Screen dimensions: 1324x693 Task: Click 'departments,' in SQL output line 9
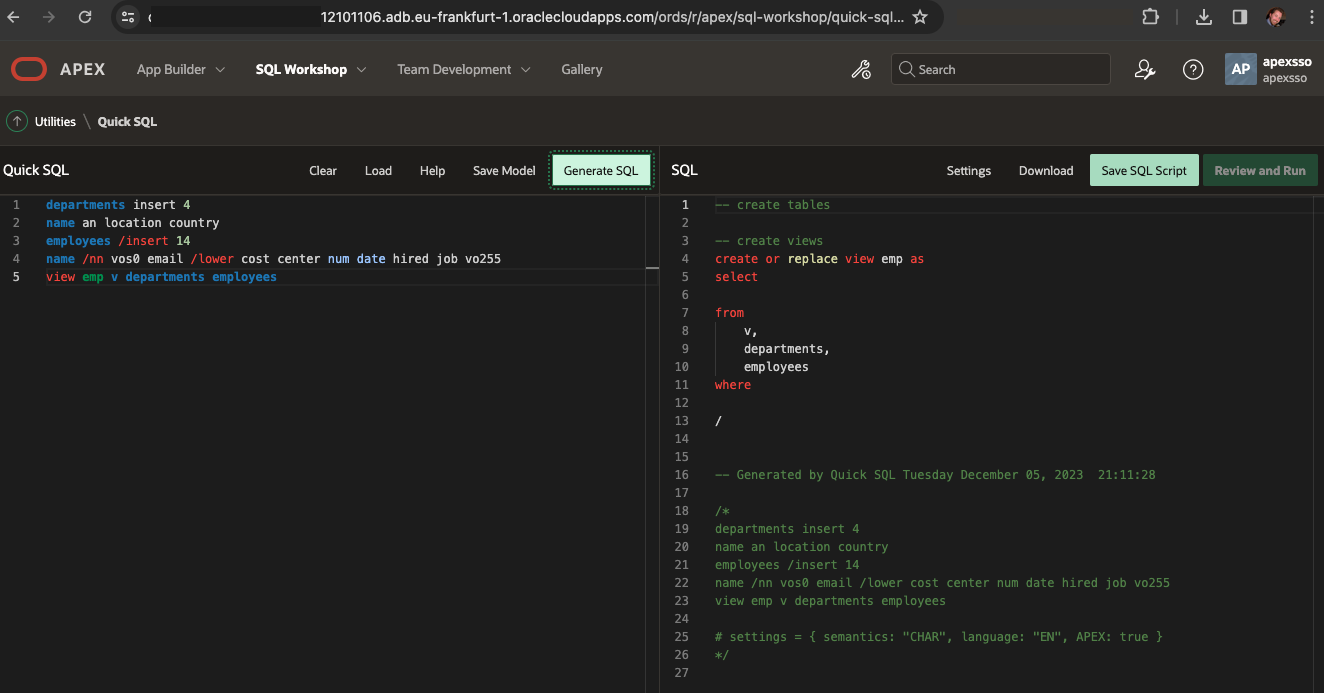click(x=787, y=349)
